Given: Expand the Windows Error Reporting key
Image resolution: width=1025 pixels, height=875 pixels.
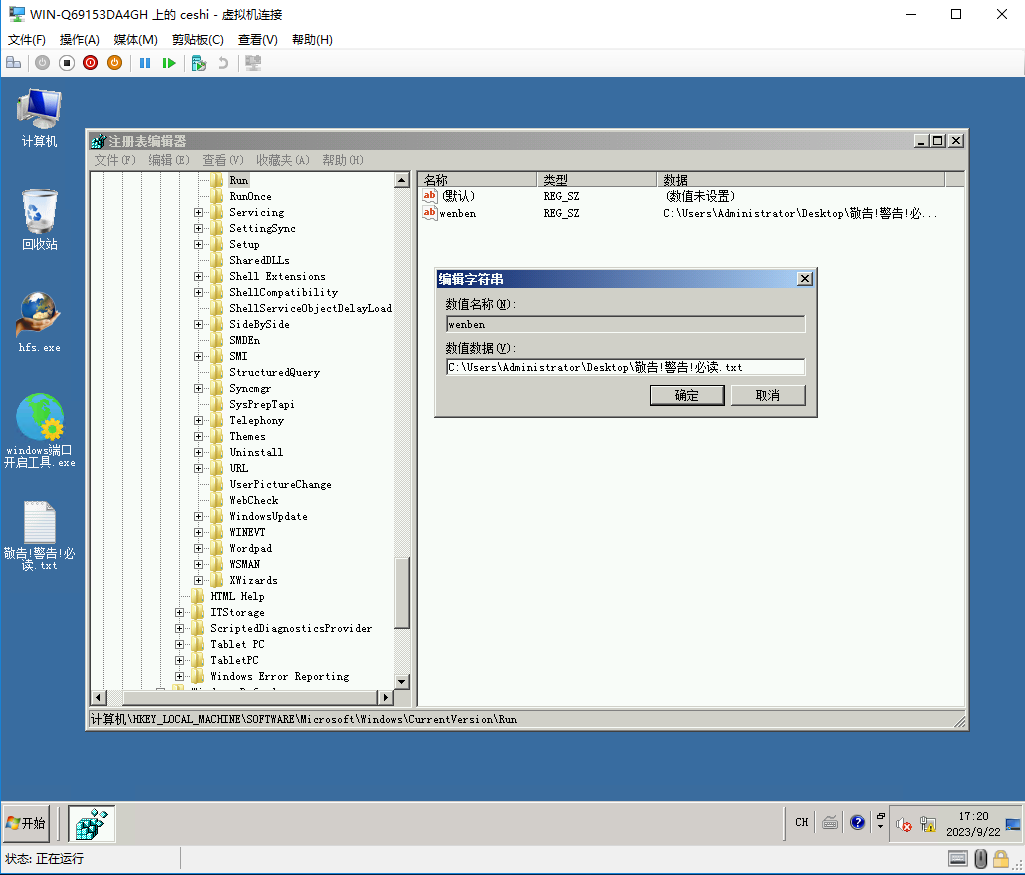Looking at the screenshot, I should [x=180, y=677].
